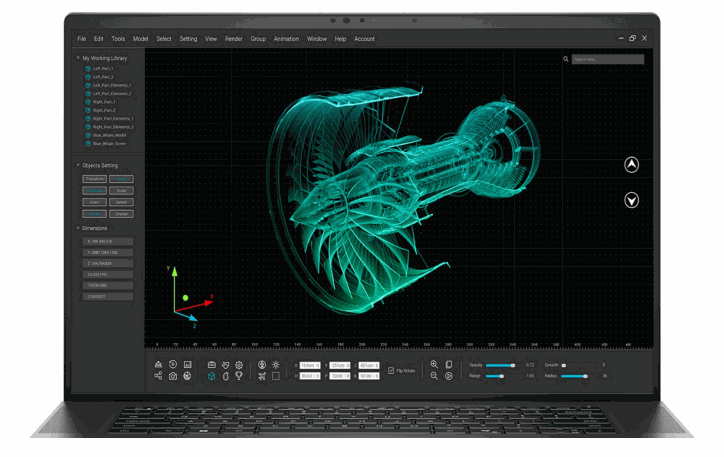
Task: Click the Duplicate button
Action: [x=95, y=190]
